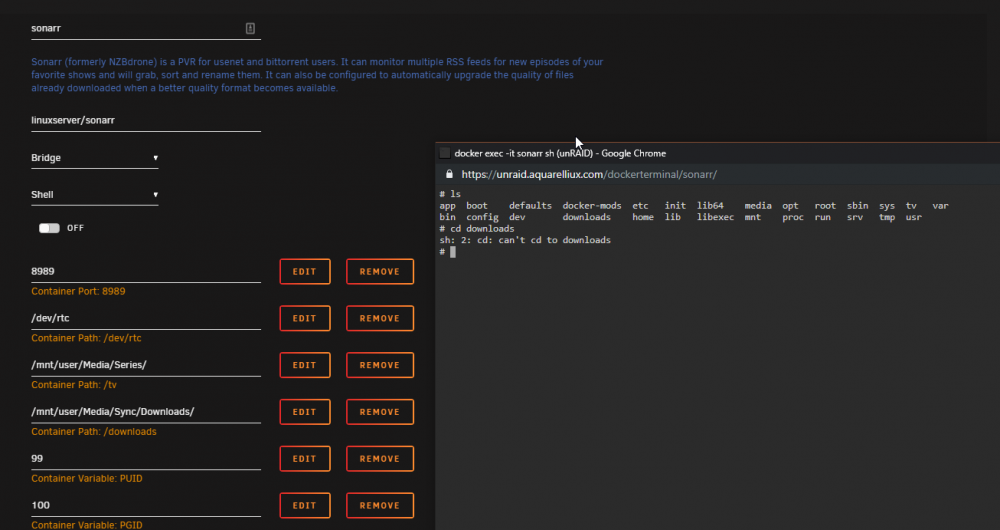Click the linuxserver/sonarr repository field
The height and width of the screenshot is (530, 1000).
tap(145, 121)
